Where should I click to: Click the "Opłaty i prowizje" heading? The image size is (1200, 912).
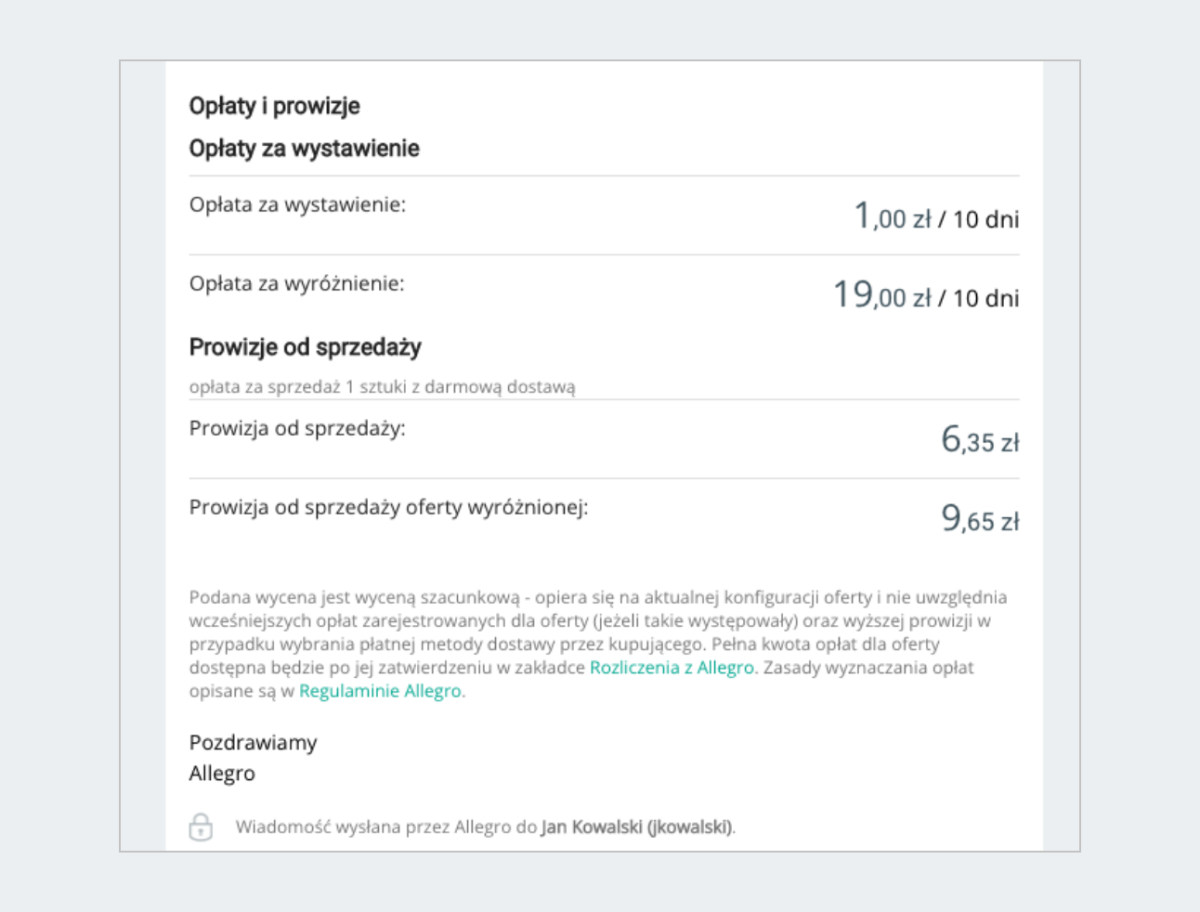pyautogui.click(x=274, y=106)
